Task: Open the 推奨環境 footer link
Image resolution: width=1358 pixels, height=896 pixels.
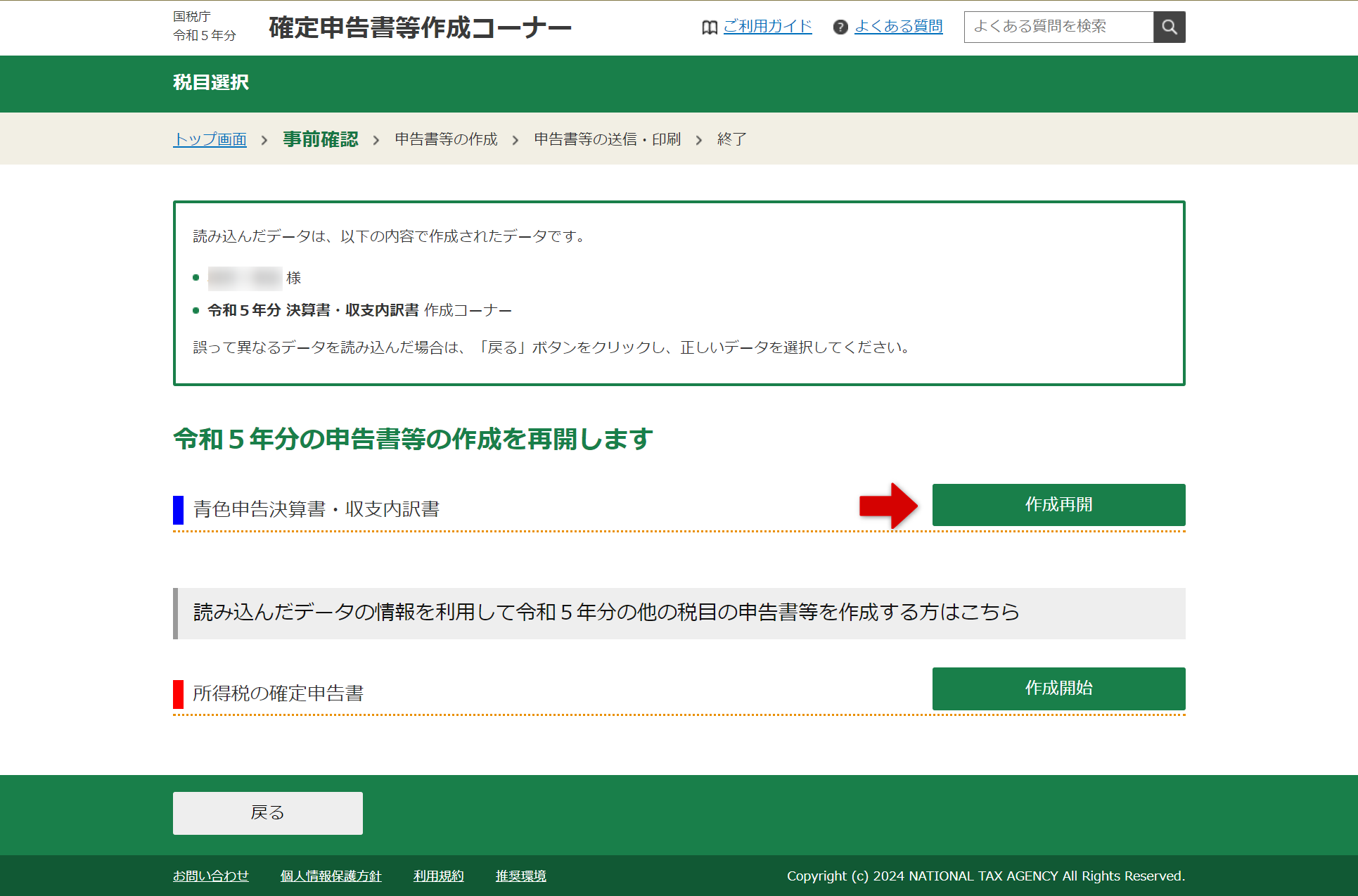Action: pos(520,876)
